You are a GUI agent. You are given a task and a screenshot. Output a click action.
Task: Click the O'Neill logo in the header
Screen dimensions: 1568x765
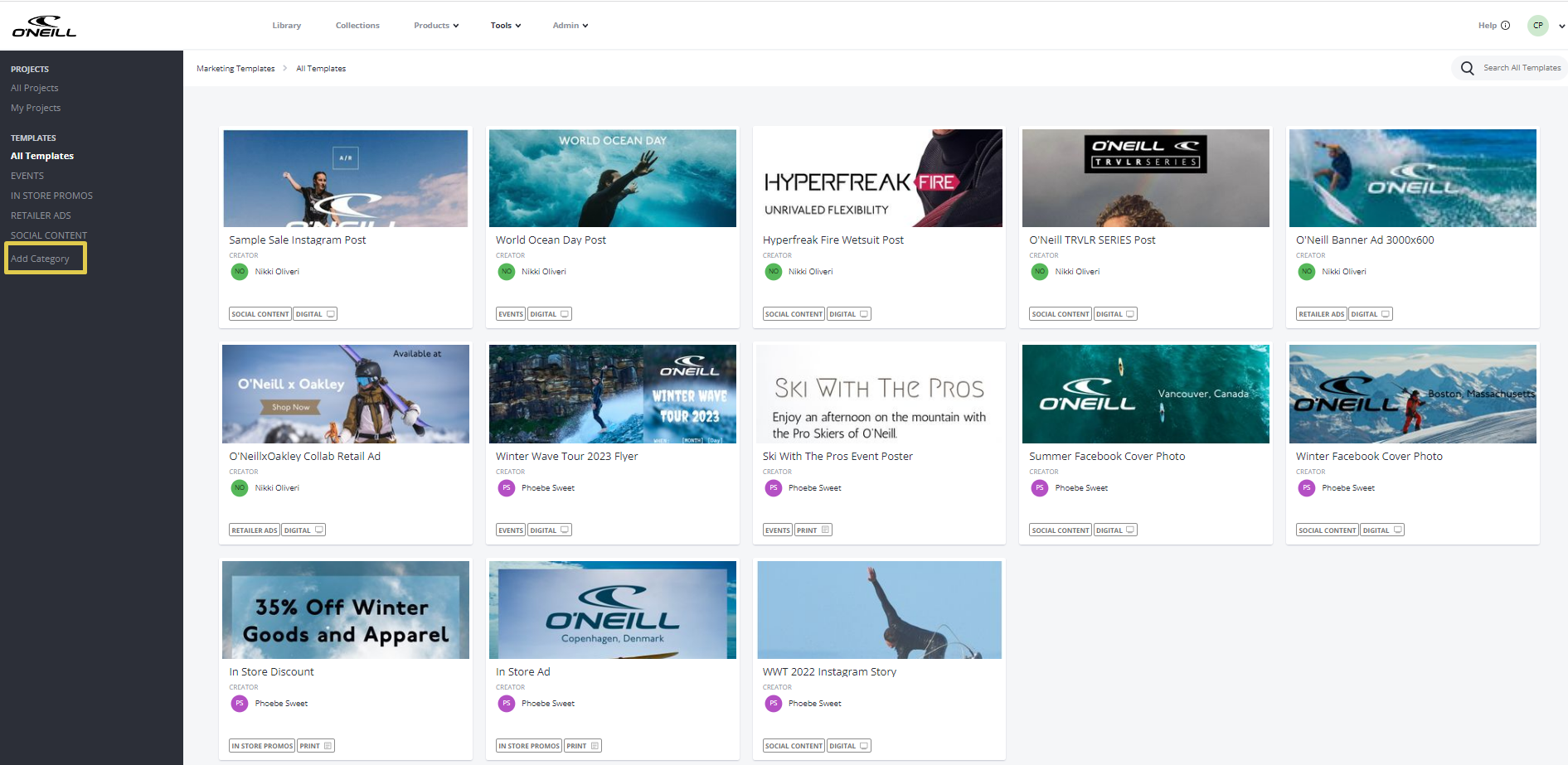point(44,27)
